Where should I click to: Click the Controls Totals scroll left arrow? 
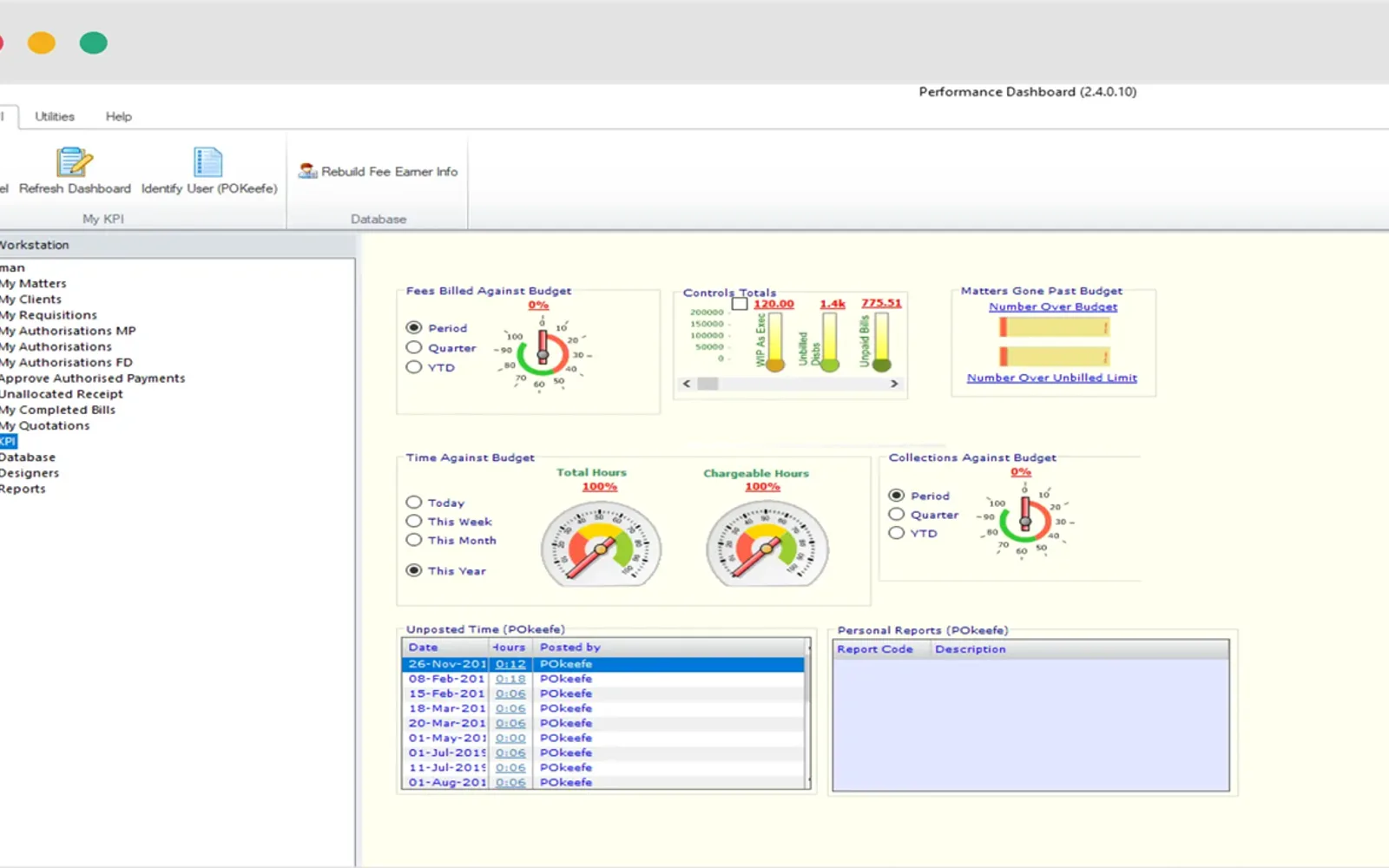pos(687,384)
